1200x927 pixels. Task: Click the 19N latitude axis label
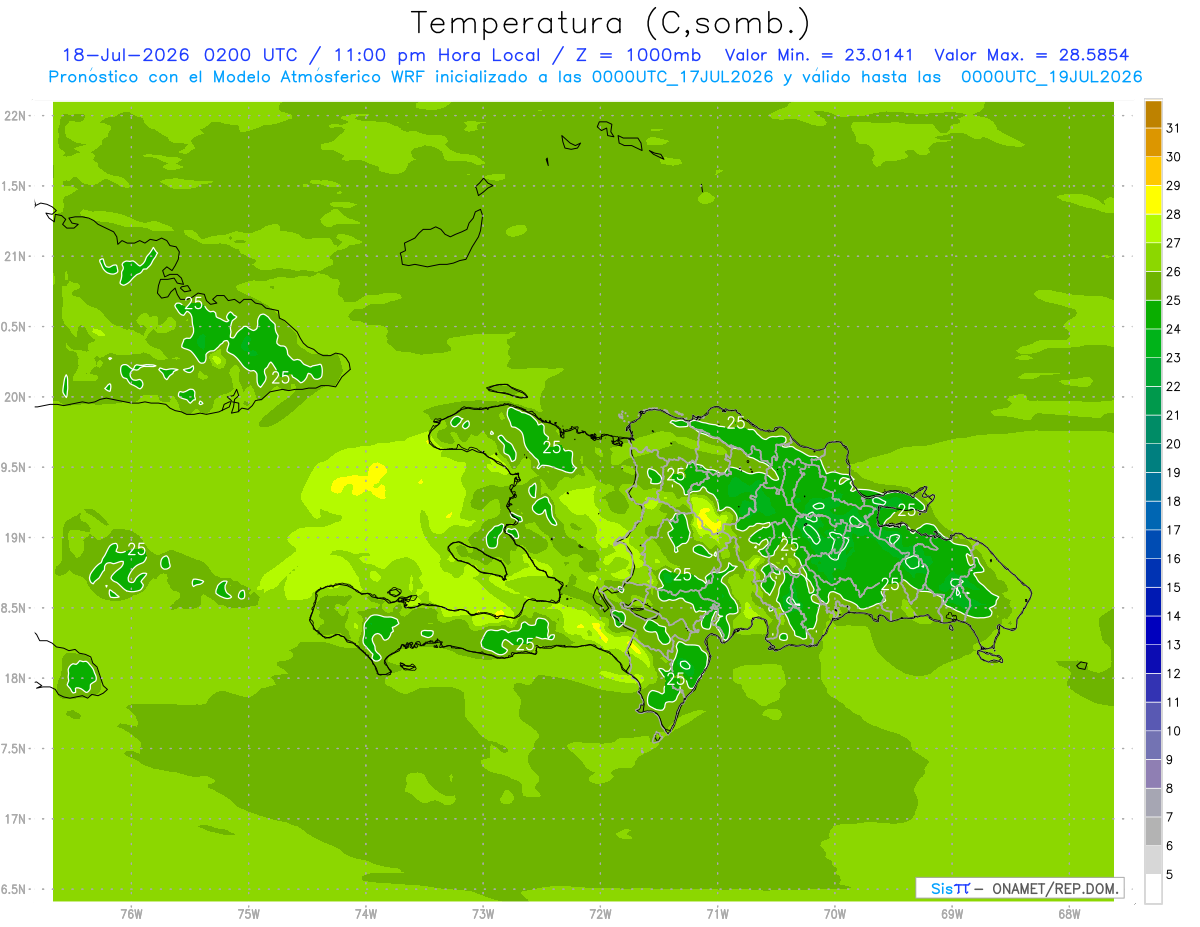pyautogui.click(x=15, y=537)
